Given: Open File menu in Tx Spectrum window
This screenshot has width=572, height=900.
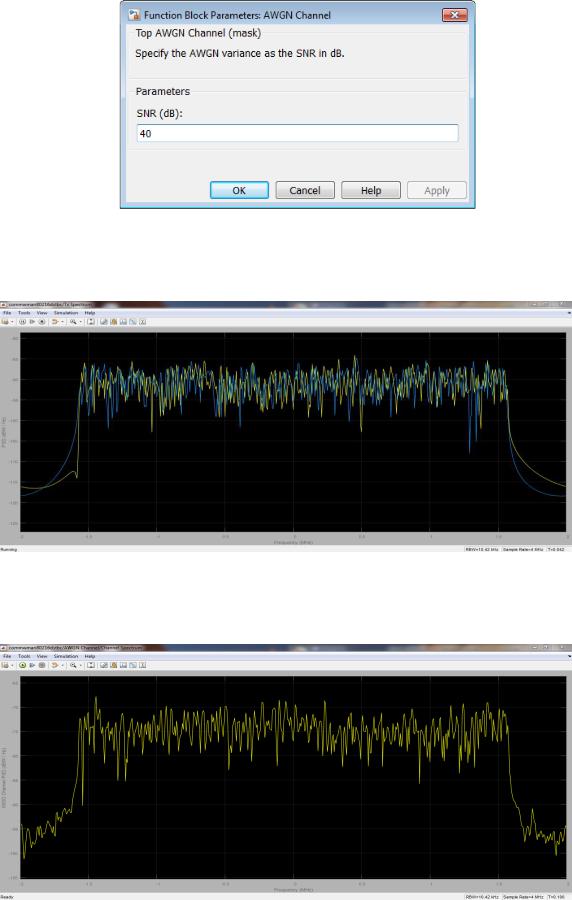Looking at the screenshot, I should 7,313.
